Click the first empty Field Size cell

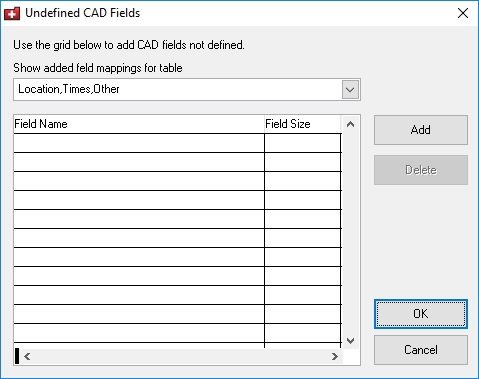click(x=303, y=143)
